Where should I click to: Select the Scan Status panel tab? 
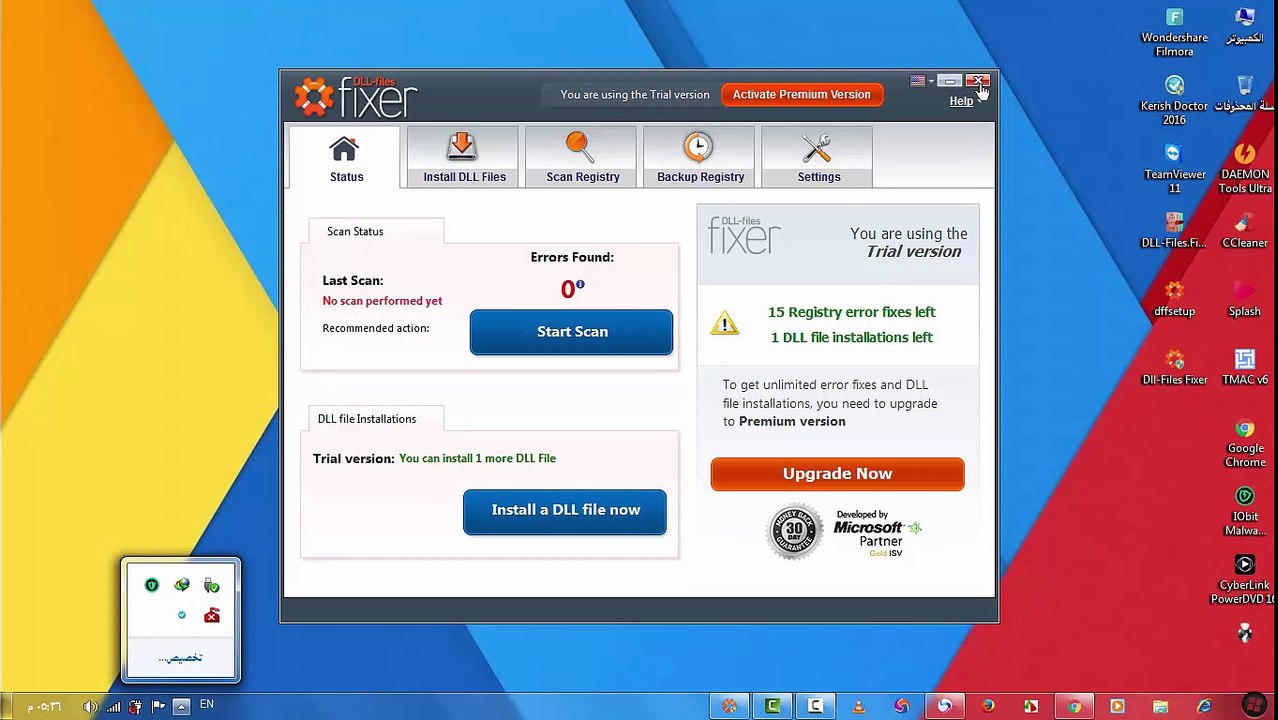[x=376, y=231]
